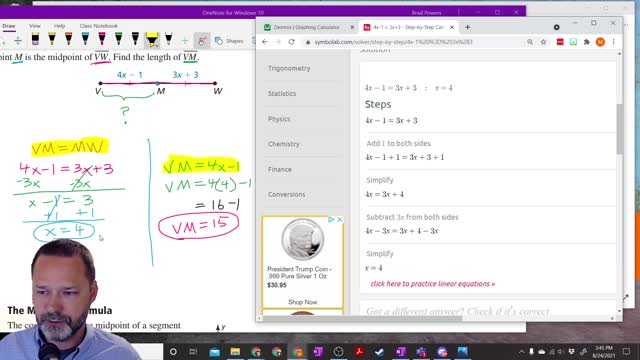Select the yellow pen in OneNote
Image resolution: width=640 pixels, height=360 pixels.
(52, 39)
